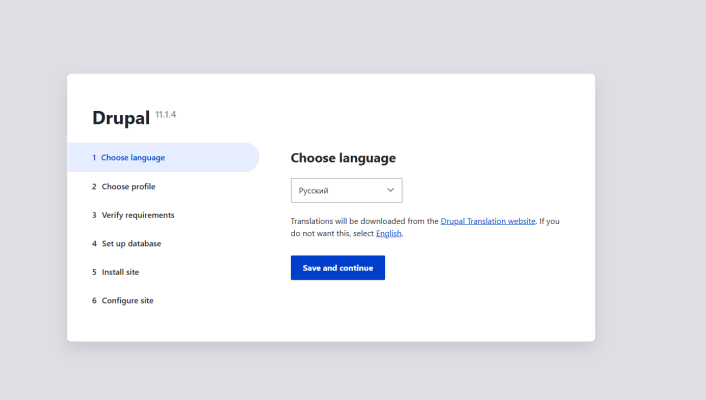Click the Choose profile step
The width and height of the screenshot is (706, 400).
pyautogui.click(x=128, y=186)
